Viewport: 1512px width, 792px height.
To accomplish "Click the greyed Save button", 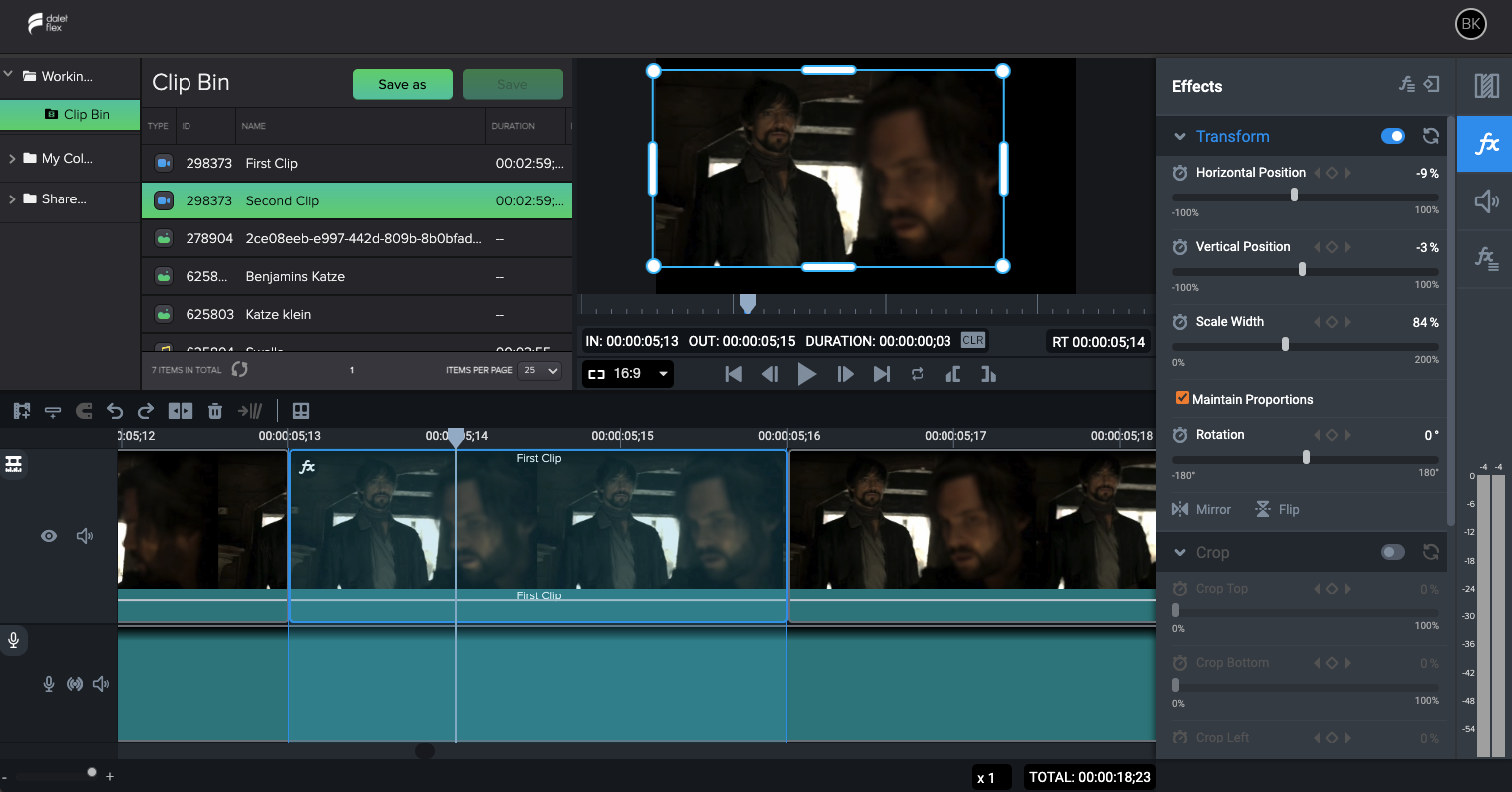I will 512,84.
